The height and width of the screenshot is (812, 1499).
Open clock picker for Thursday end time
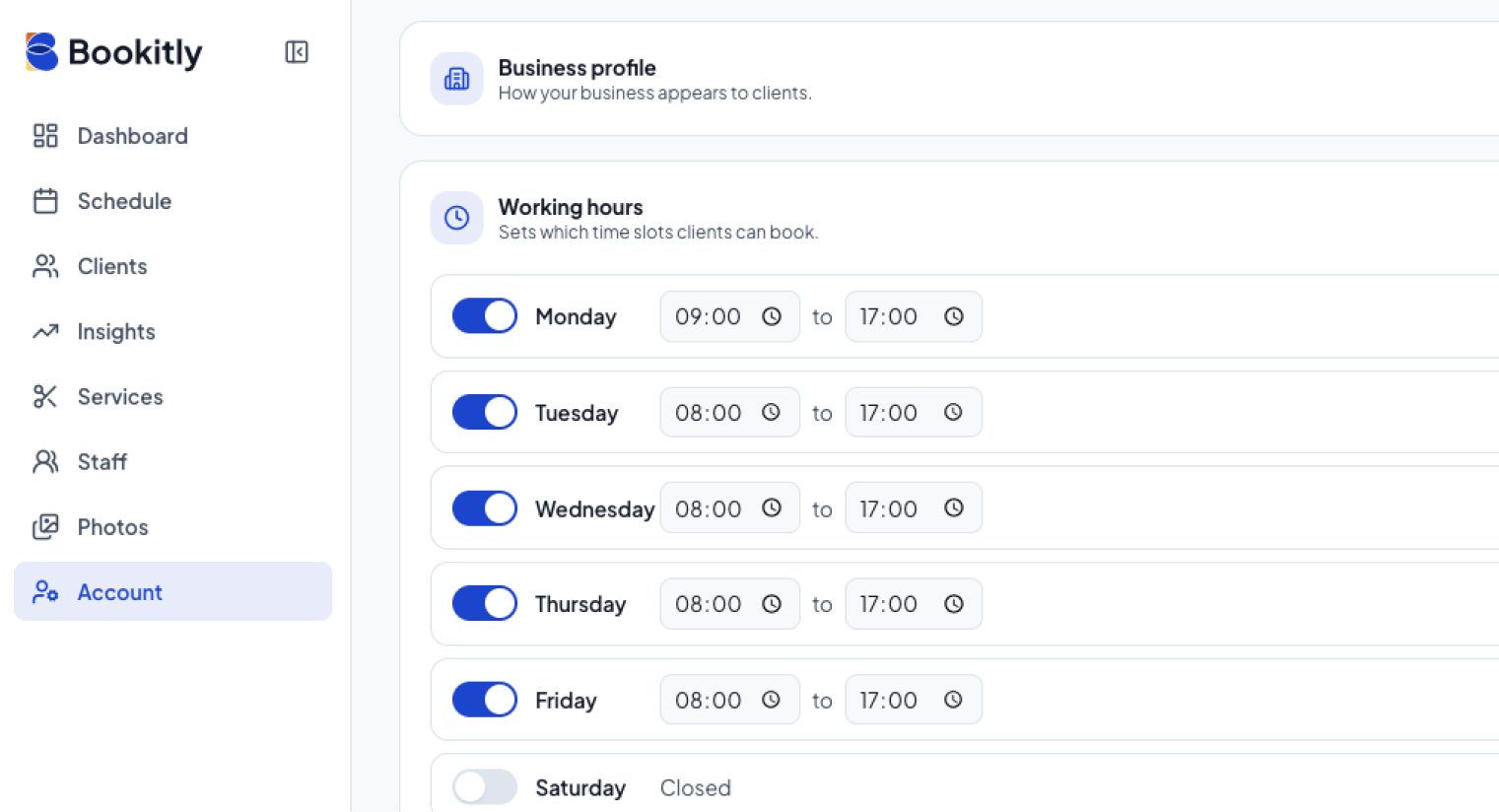(953, 604)
